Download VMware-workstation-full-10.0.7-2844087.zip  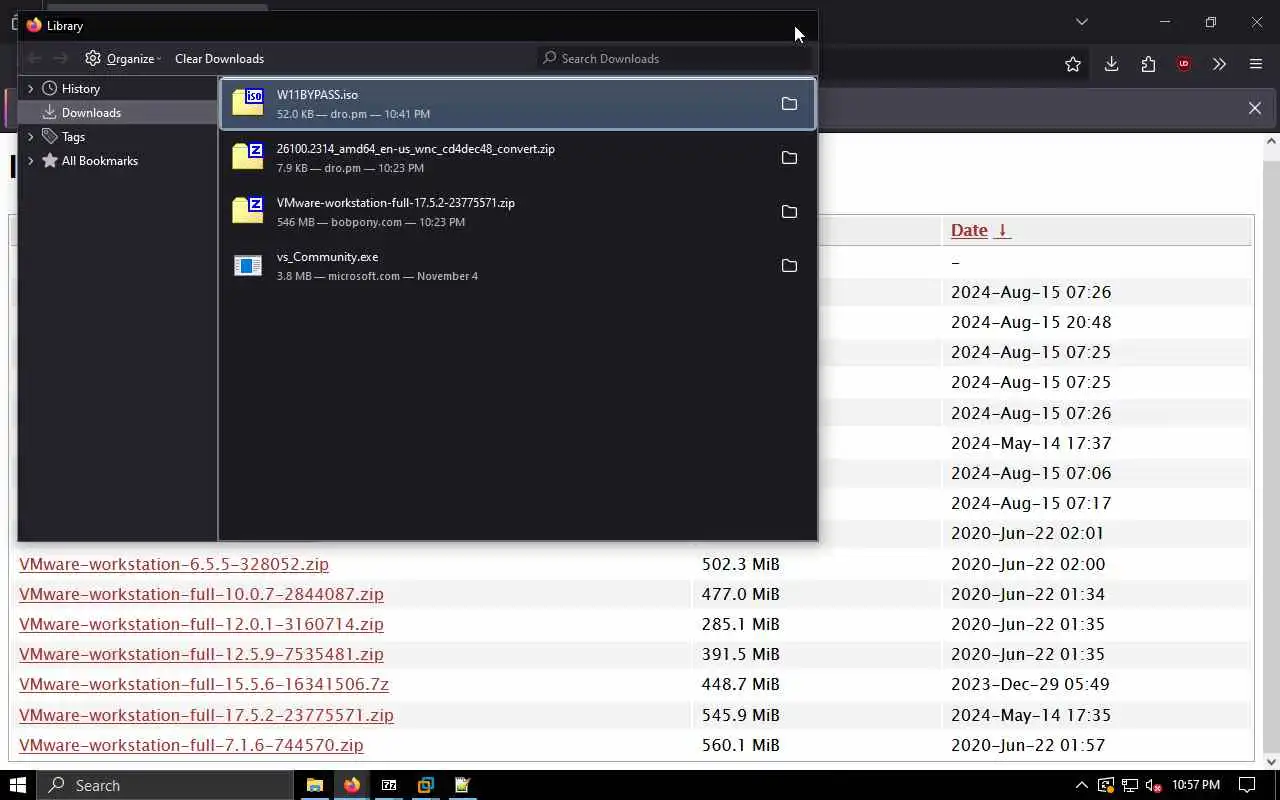click(201, 594)
